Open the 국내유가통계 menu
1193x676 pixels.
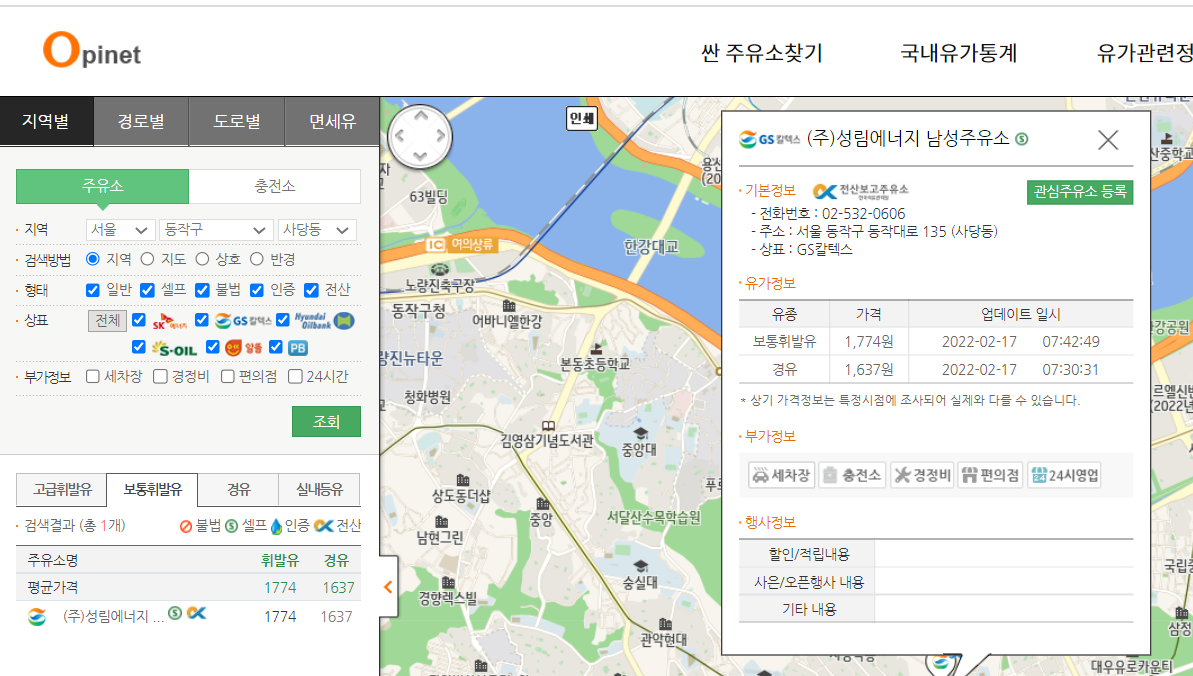[959, 53]
